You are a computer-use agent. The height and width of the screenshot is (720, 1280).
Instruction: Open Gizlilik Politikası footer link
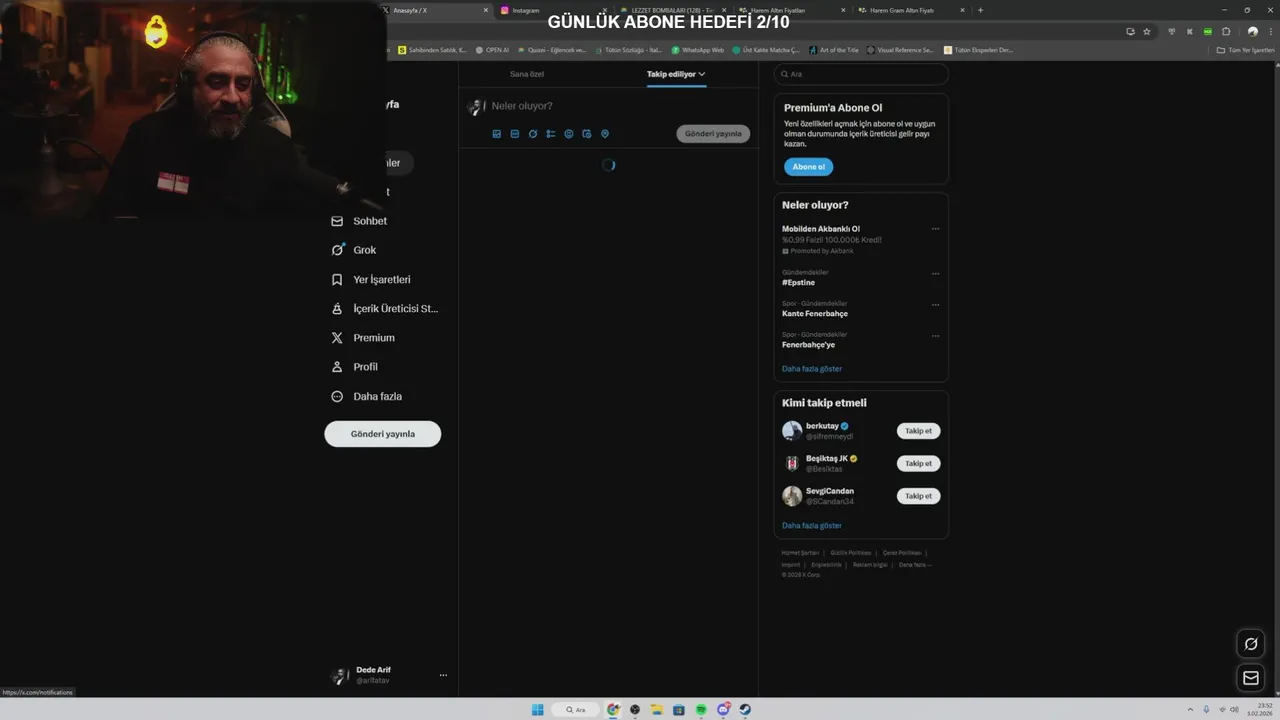pyautogui.click(x=851, y=553)
